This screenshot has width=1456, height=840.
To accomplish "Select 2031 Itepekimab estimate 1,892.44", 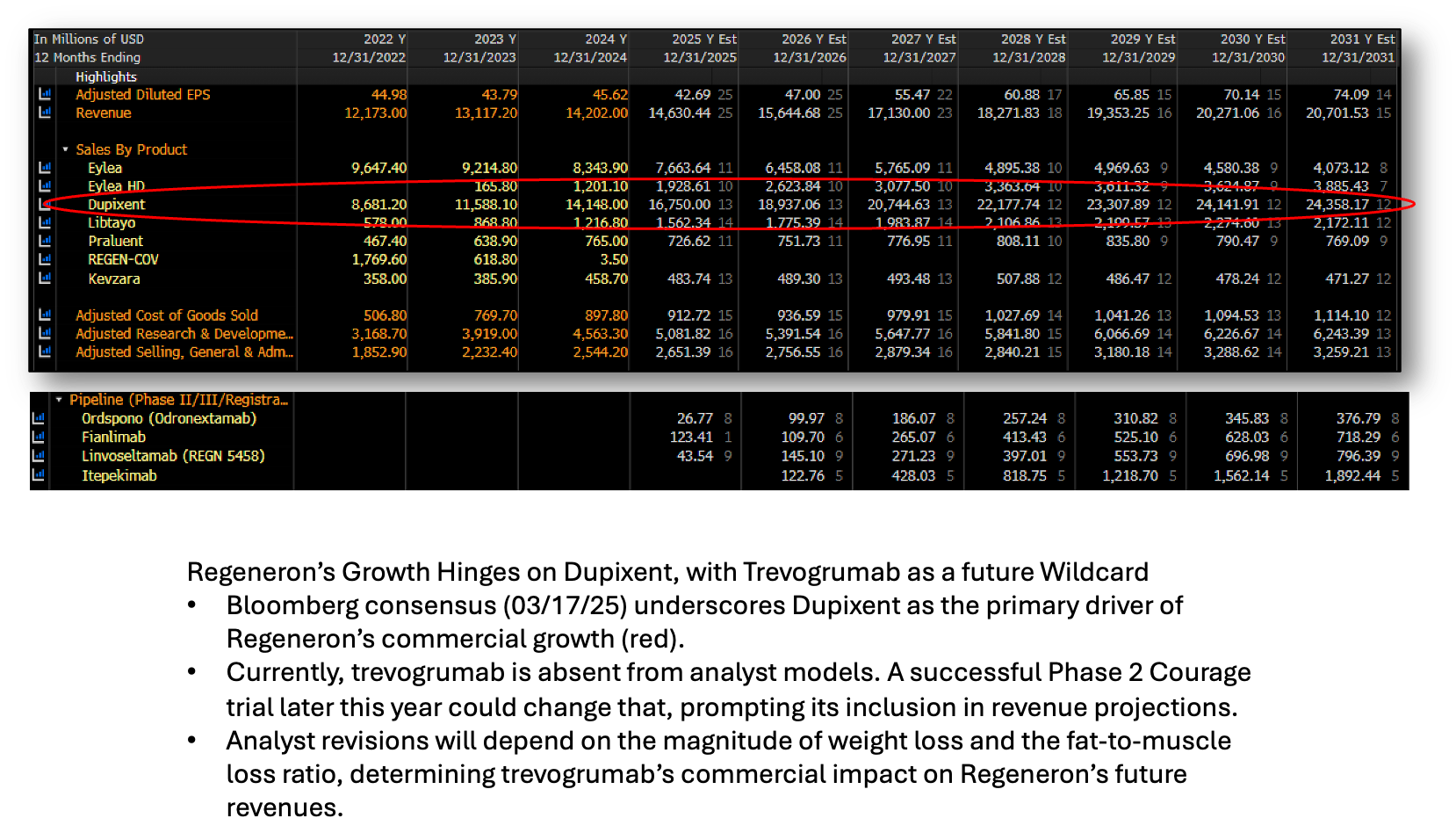I will coord(1352,475).
